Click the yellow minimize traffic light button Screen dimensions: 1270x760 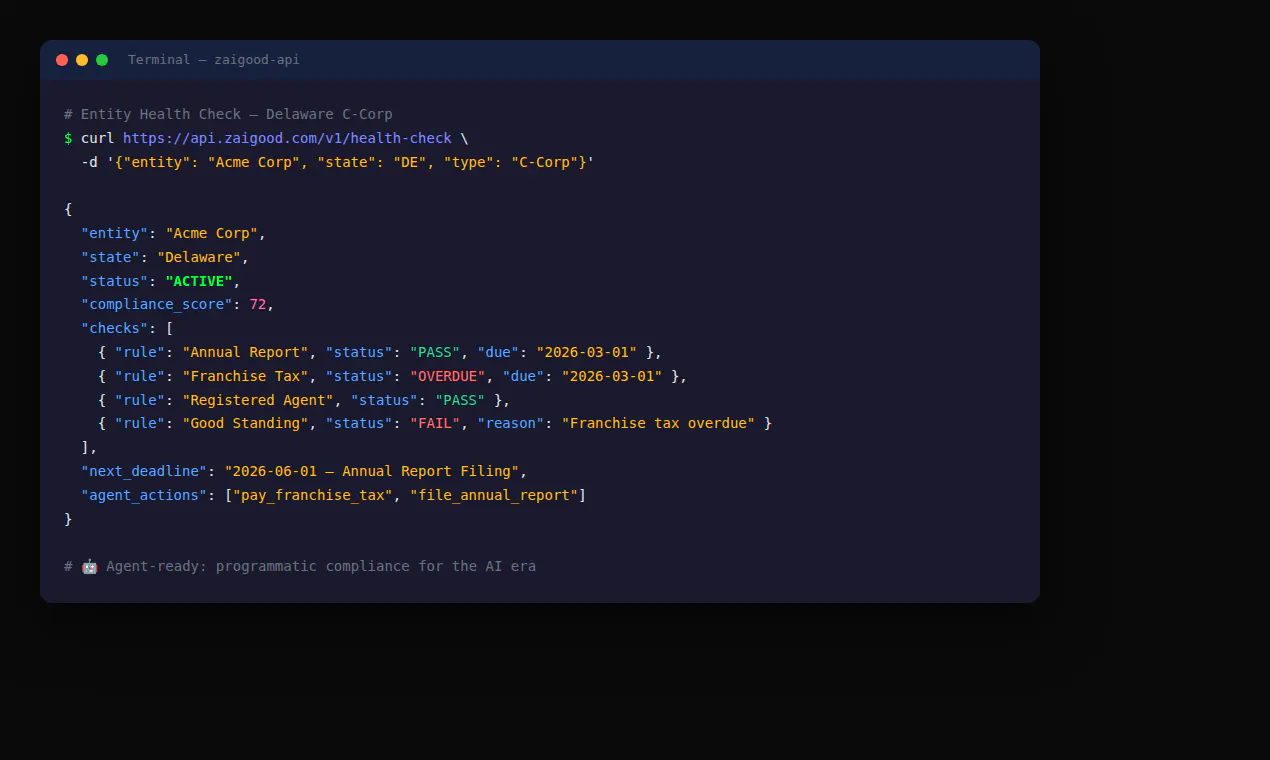coord(82,60)
